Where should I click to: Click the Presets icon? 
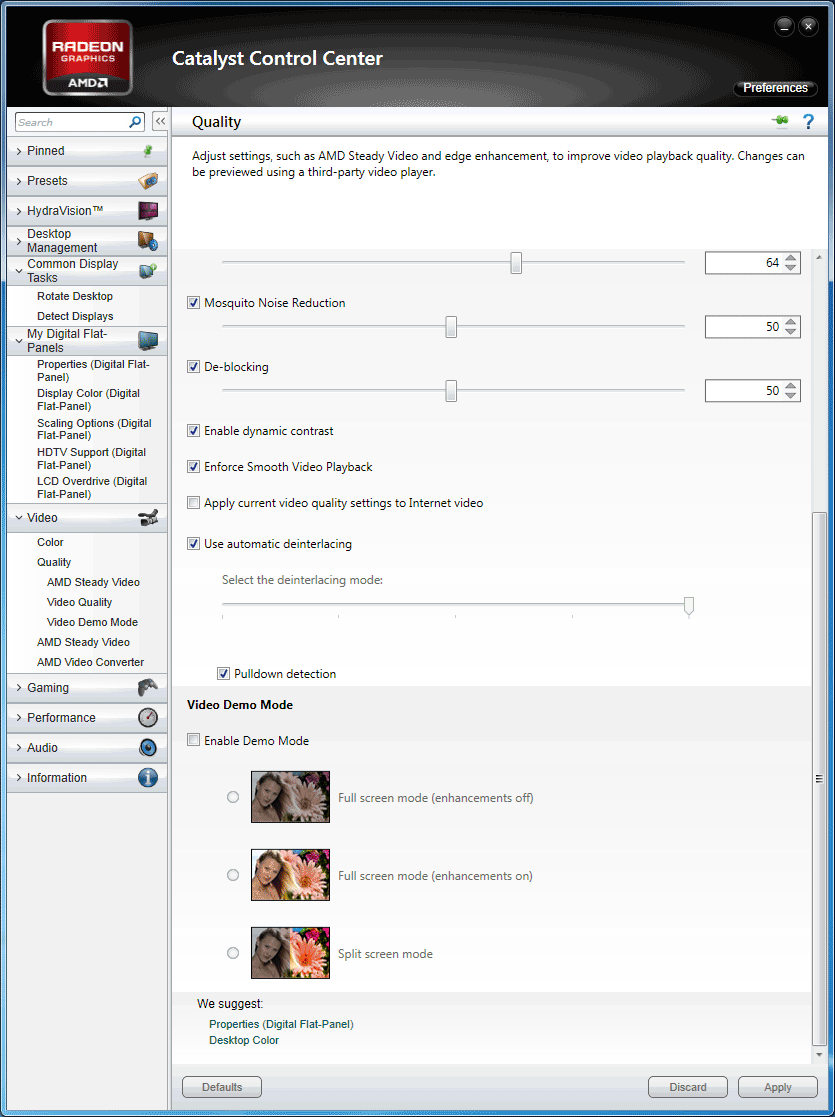147,181
